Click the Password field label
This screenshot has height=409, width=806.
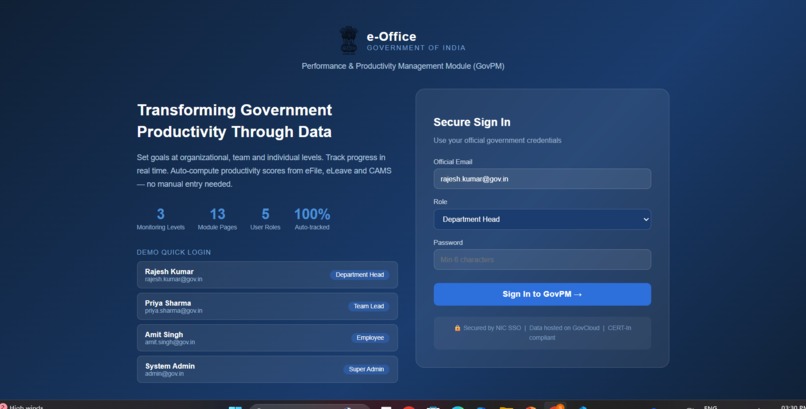pos(448,243)
